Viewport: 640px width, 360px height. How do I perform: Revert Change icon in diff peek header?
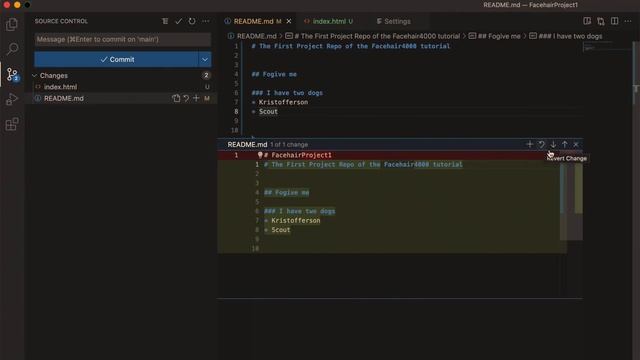[x=541, y=144]
